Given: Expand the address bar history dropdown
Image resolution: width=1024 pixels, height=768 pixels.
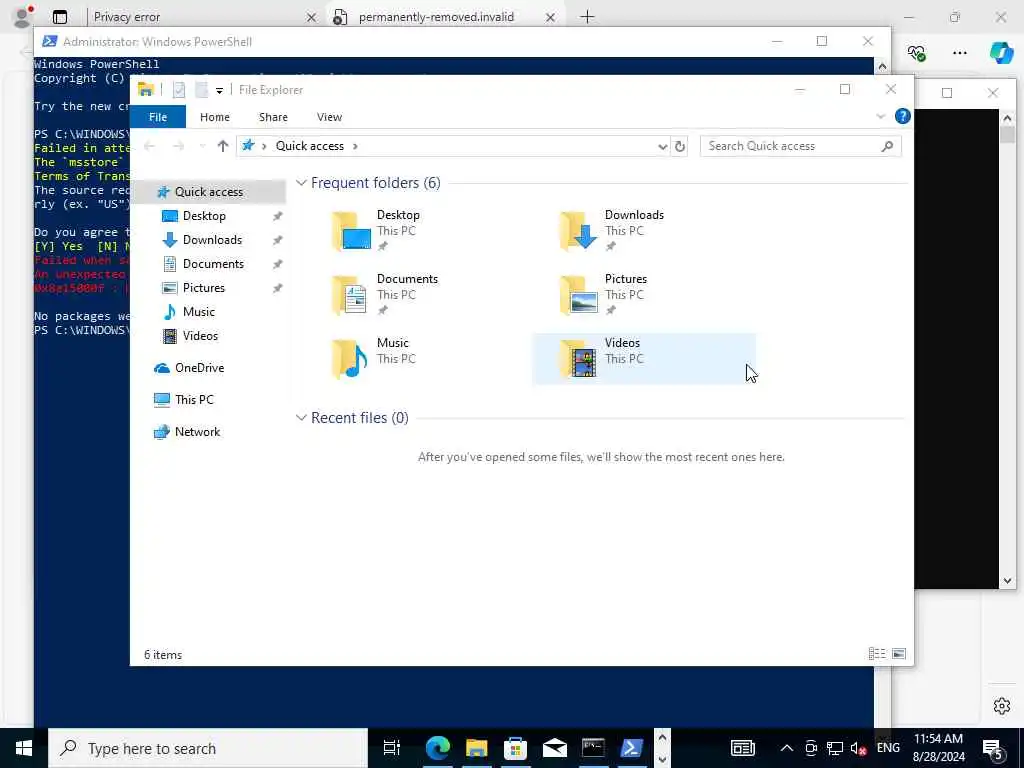Looking at the screenshot, I should [662, 146].
